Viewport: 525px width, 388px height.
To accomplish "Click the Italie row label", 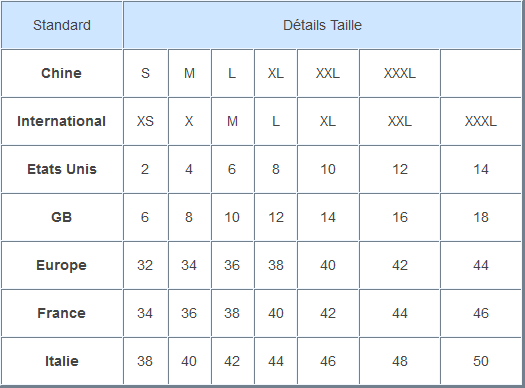I will point(62,361).
